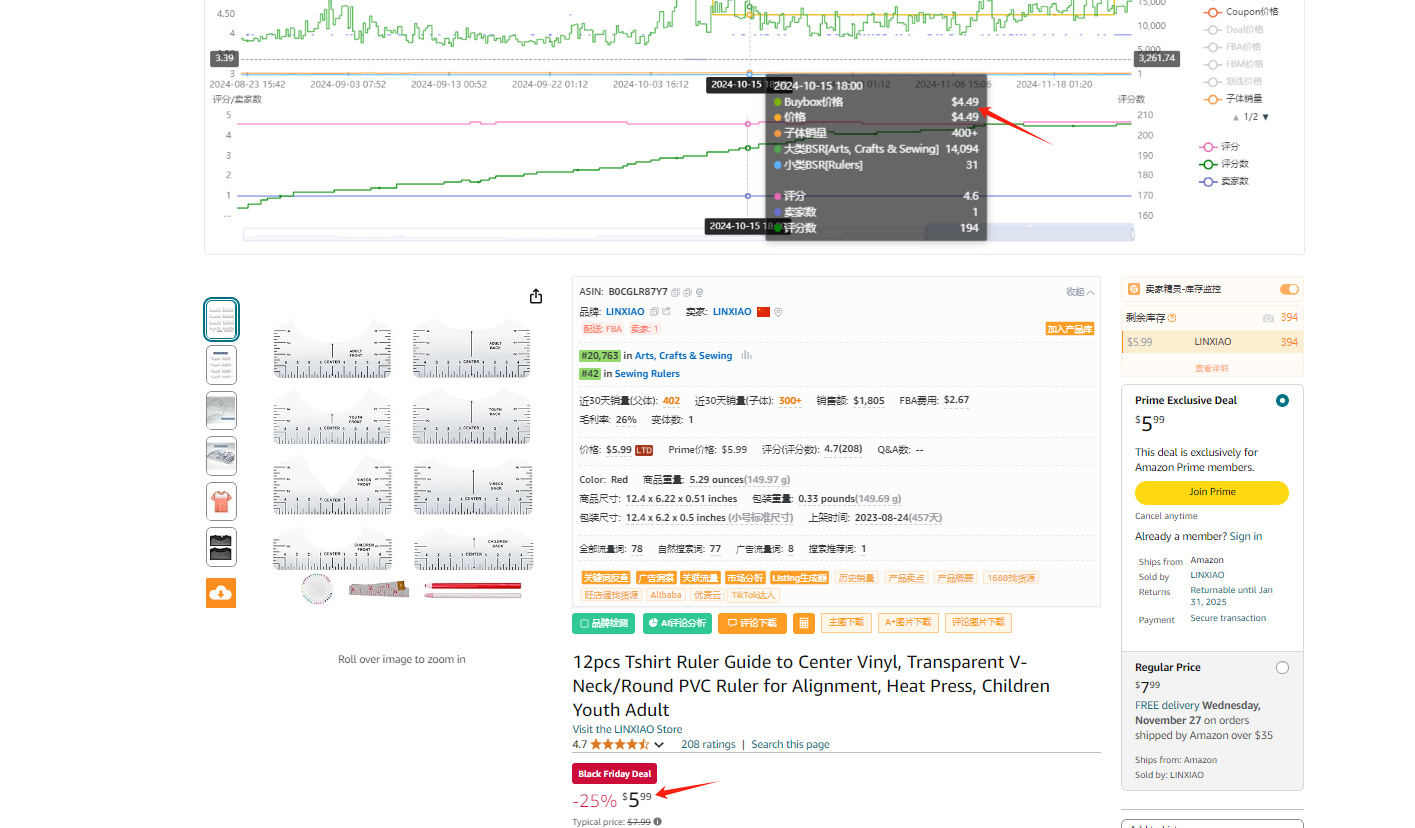Open TikTok达人 tab
This screenshot has height=828, width=1415.
(753, 595)
